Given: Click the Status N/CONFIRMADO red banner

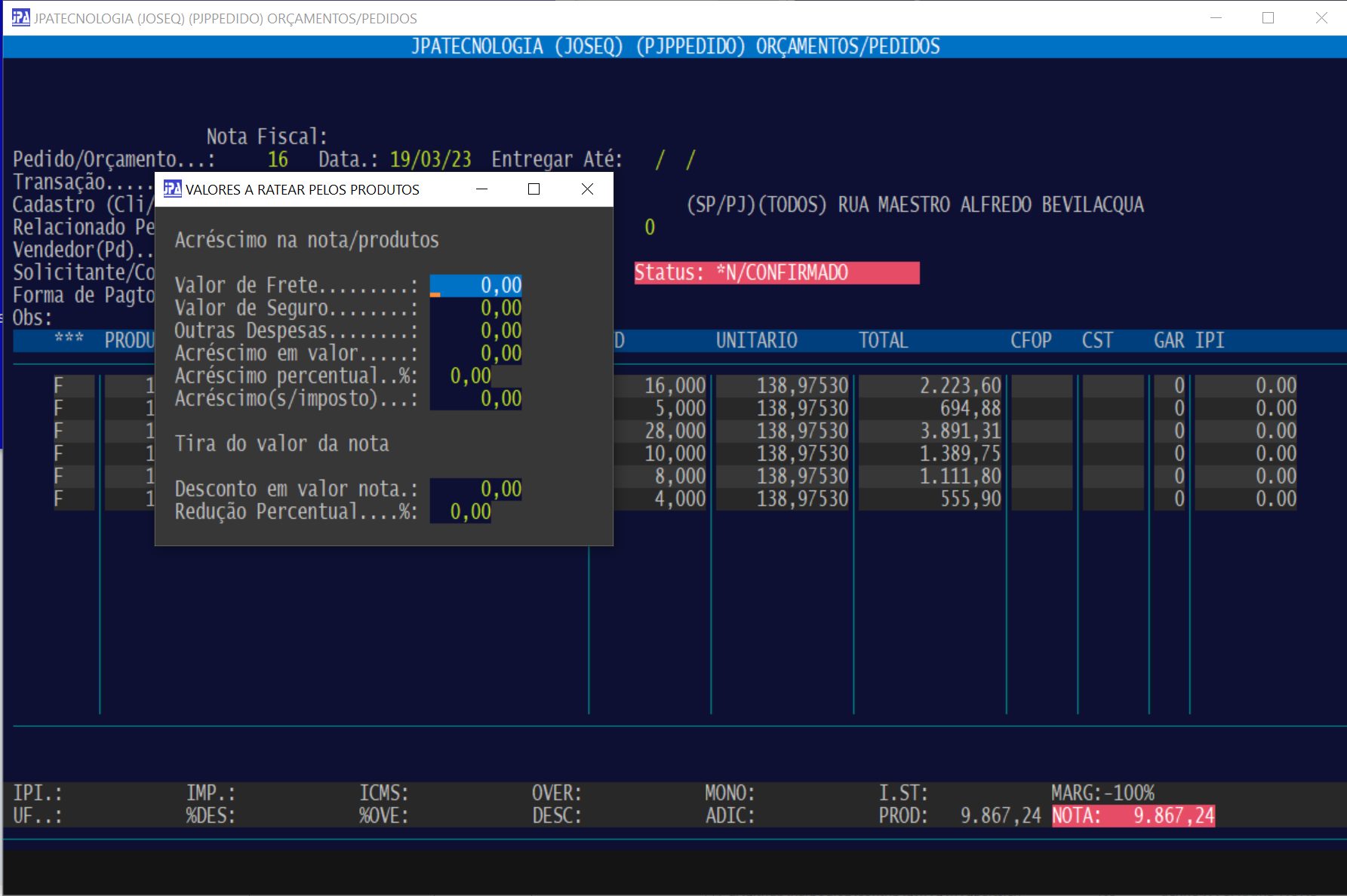Looking at the screenshot, I should [x=777, y=273].
